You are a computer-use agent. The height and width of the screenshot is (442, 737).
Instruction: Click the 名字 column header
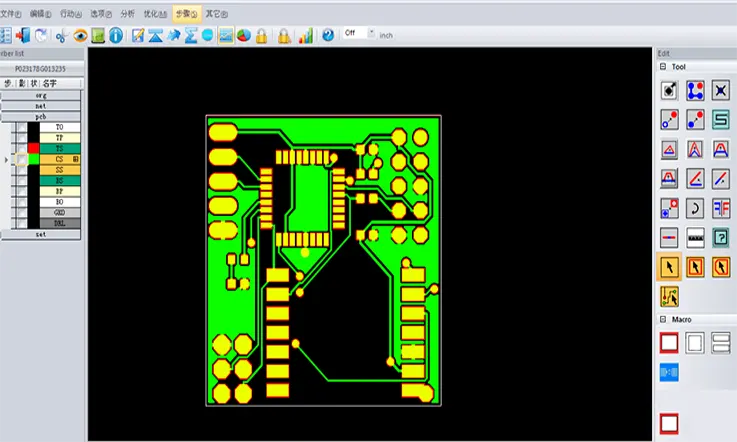[x=49, y=84]
